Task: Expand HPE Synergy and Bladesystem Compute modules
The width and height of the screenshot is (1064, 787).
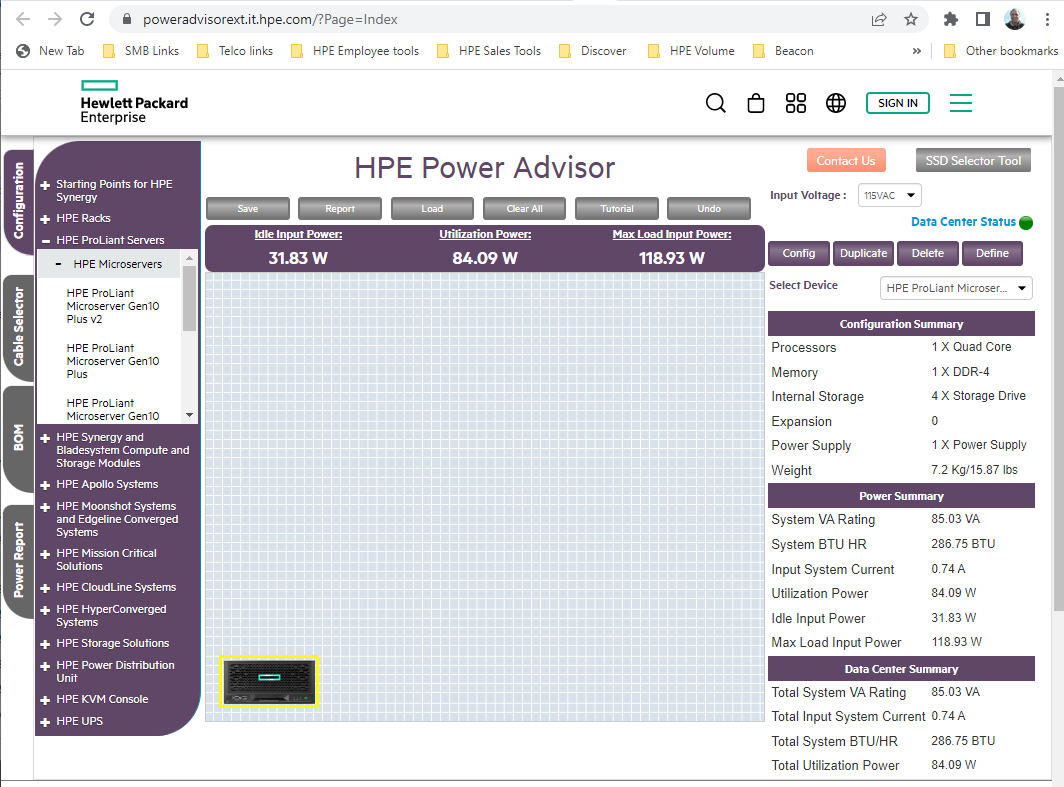Action: tap(45, 438)
